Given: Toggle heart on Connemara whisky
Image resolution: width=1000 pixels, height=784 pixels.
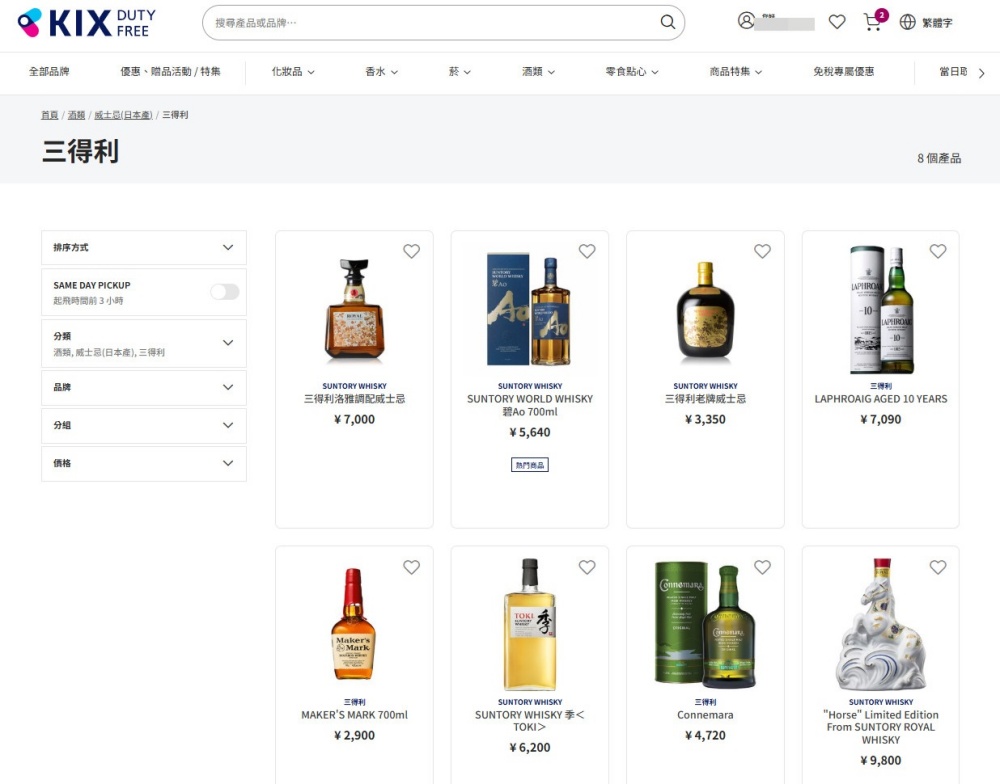Looking at the screenshot, I should click(x=762, y=567).
